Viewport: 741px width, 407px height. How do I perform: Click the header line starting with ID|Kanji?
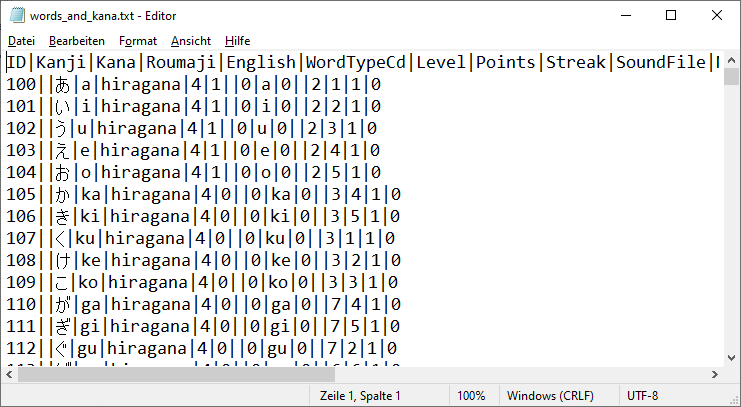(x=363, y=62)
